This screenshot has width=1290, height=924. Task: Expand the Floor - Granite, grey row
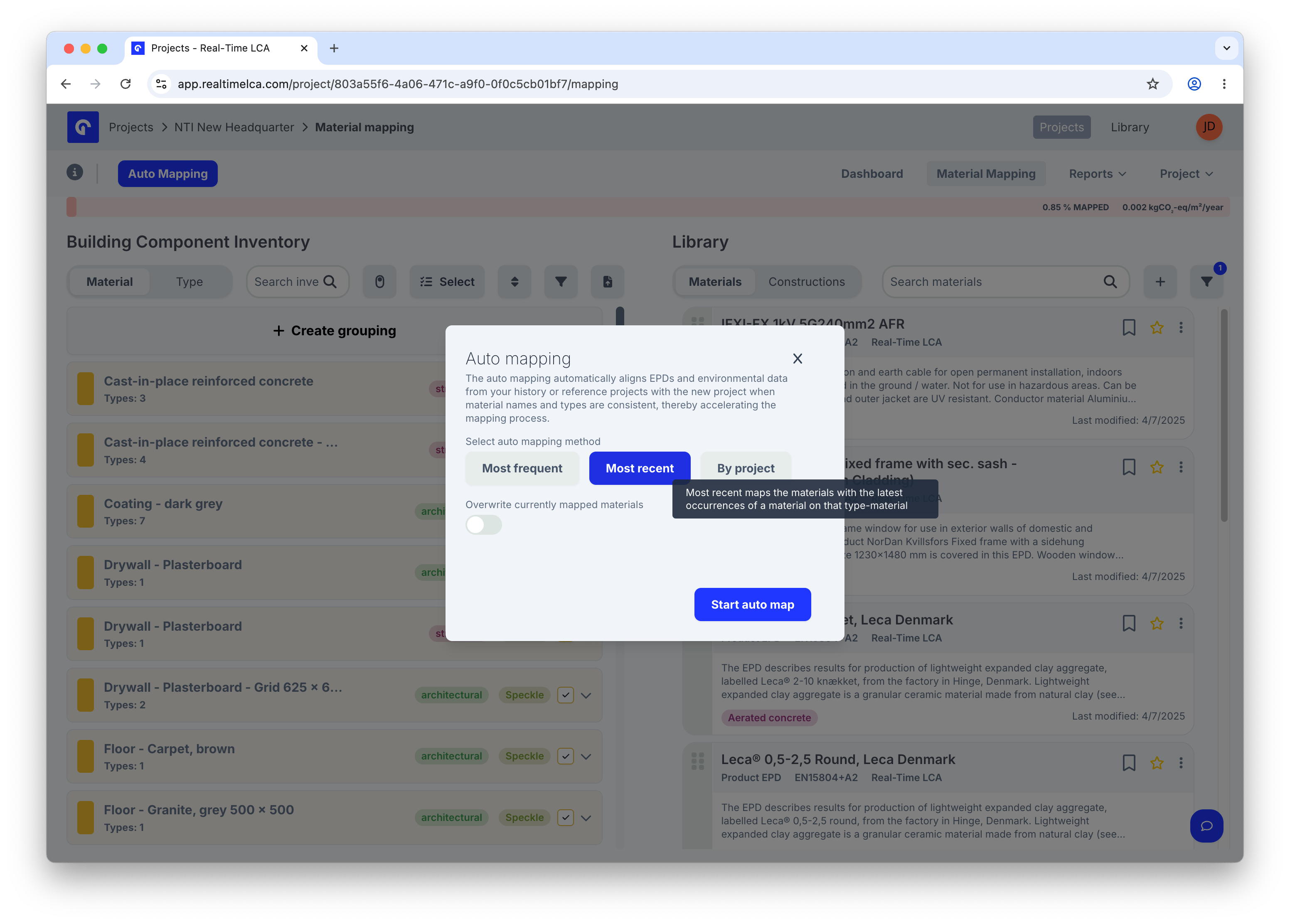click(586, 818)
